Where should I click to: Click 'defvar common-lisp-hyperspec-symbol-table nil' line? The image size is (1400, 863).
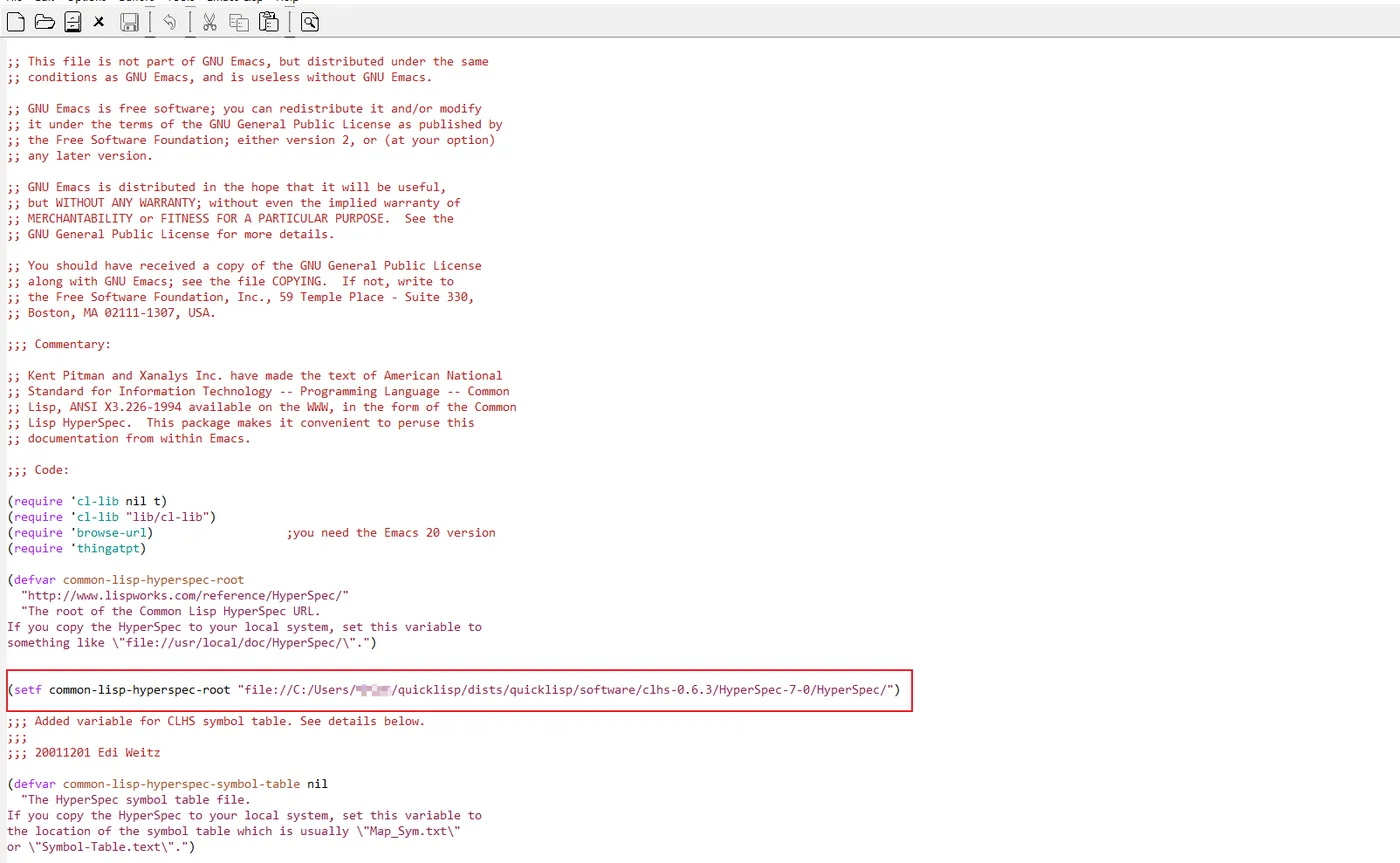point(167,784)
